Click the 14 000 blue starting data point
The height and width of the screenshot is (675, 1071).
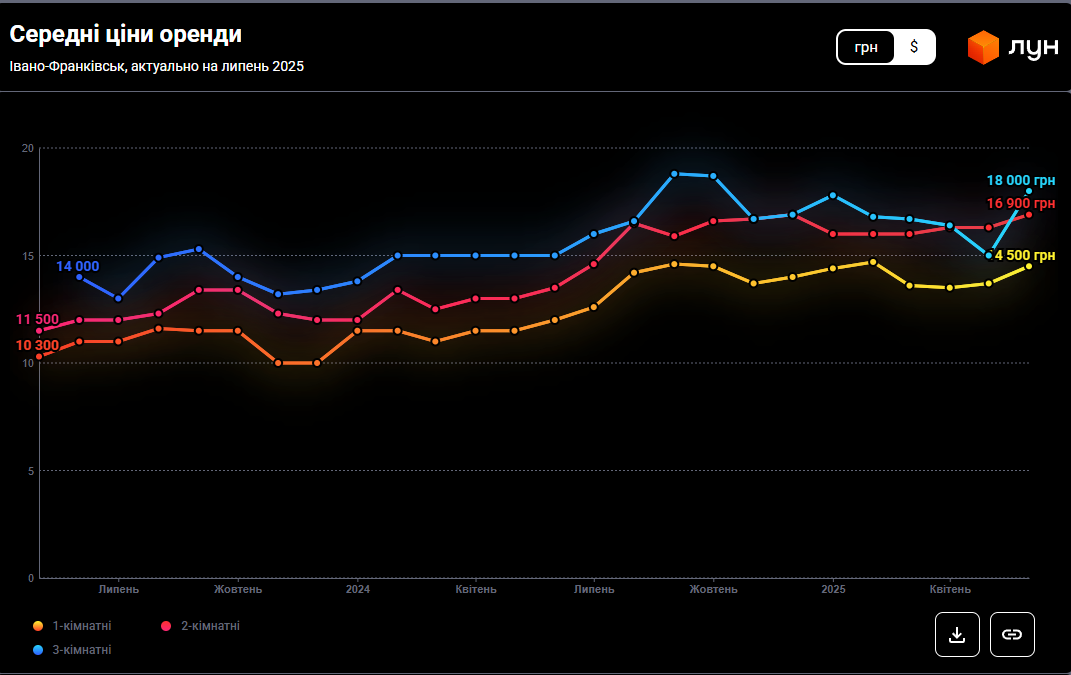[79, 277]
